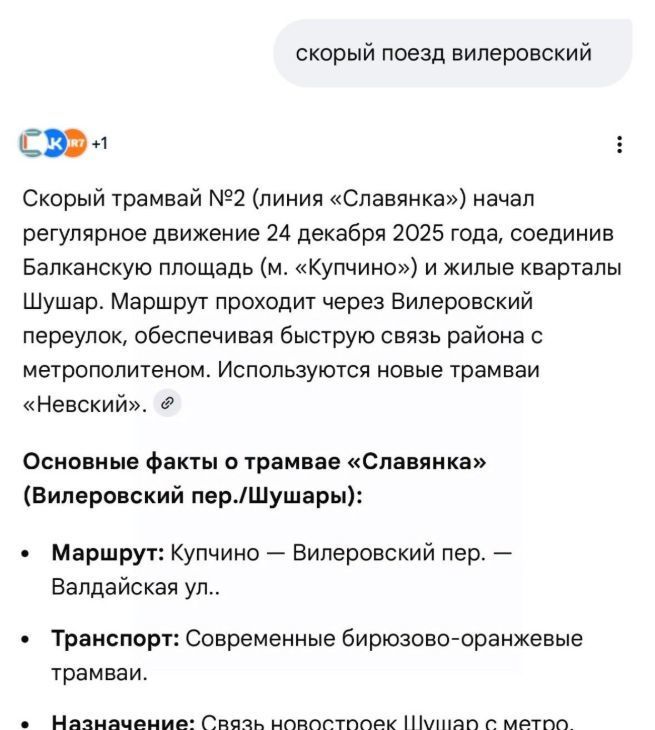The image size is (655, 730).
Task: Select the «Транспорт:» bullet label
Action: (115, 638)
